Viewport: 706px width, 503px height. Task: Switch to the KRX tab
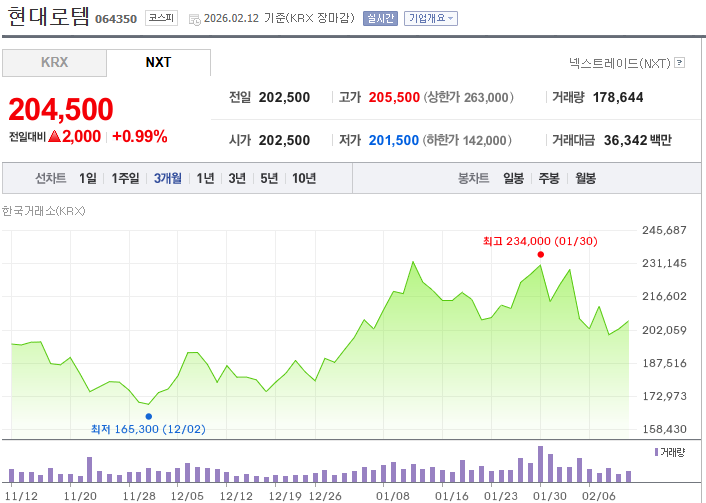coord(54,63)
